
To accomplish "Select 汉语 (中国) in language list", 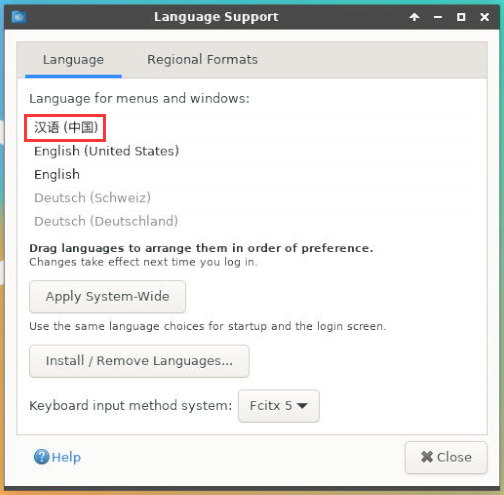I will coord(250,127).
